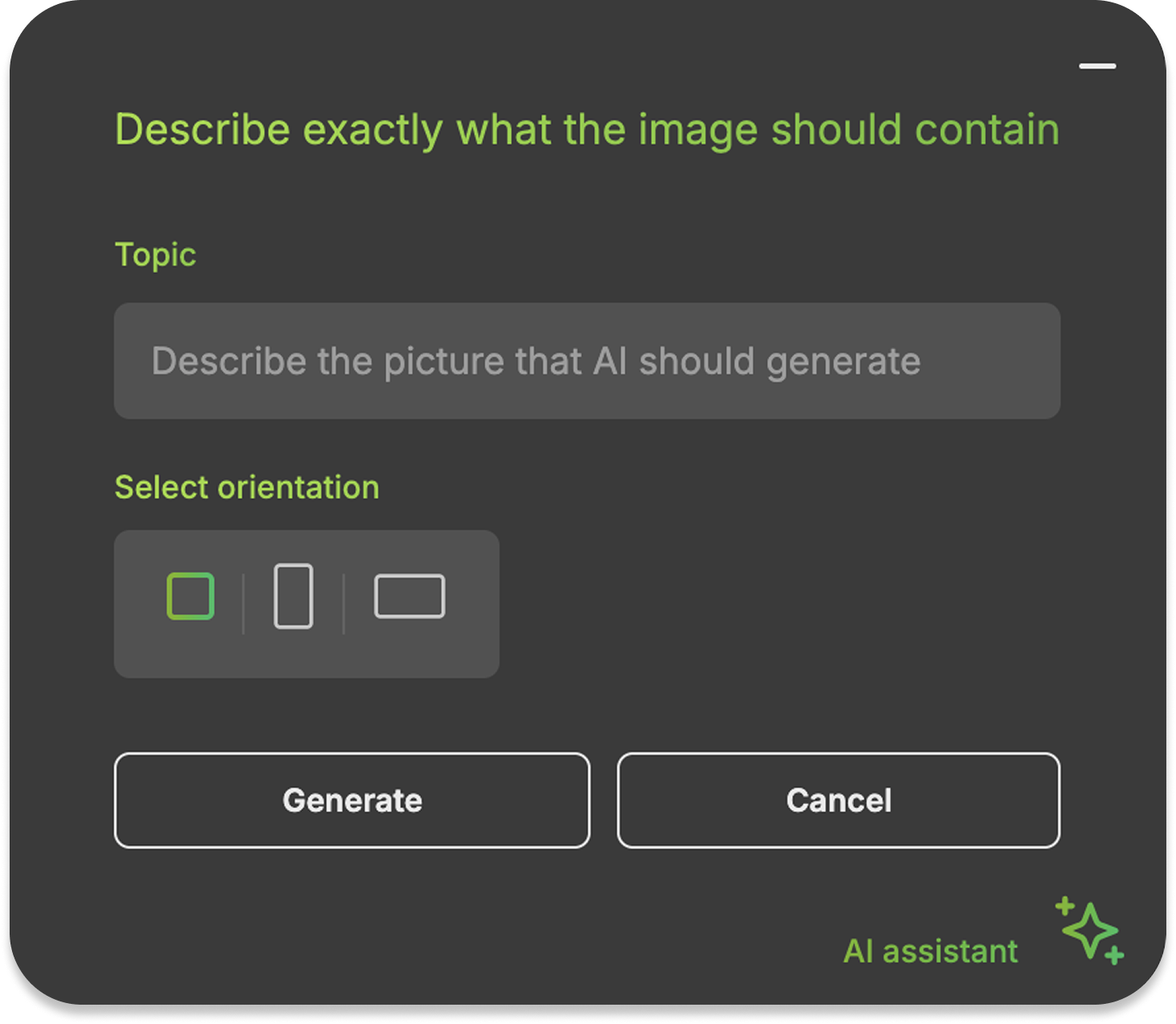Cancel the image generation dialog
The height and width of the screenshot is (1024, 1176).
click(x=839, y=800)
